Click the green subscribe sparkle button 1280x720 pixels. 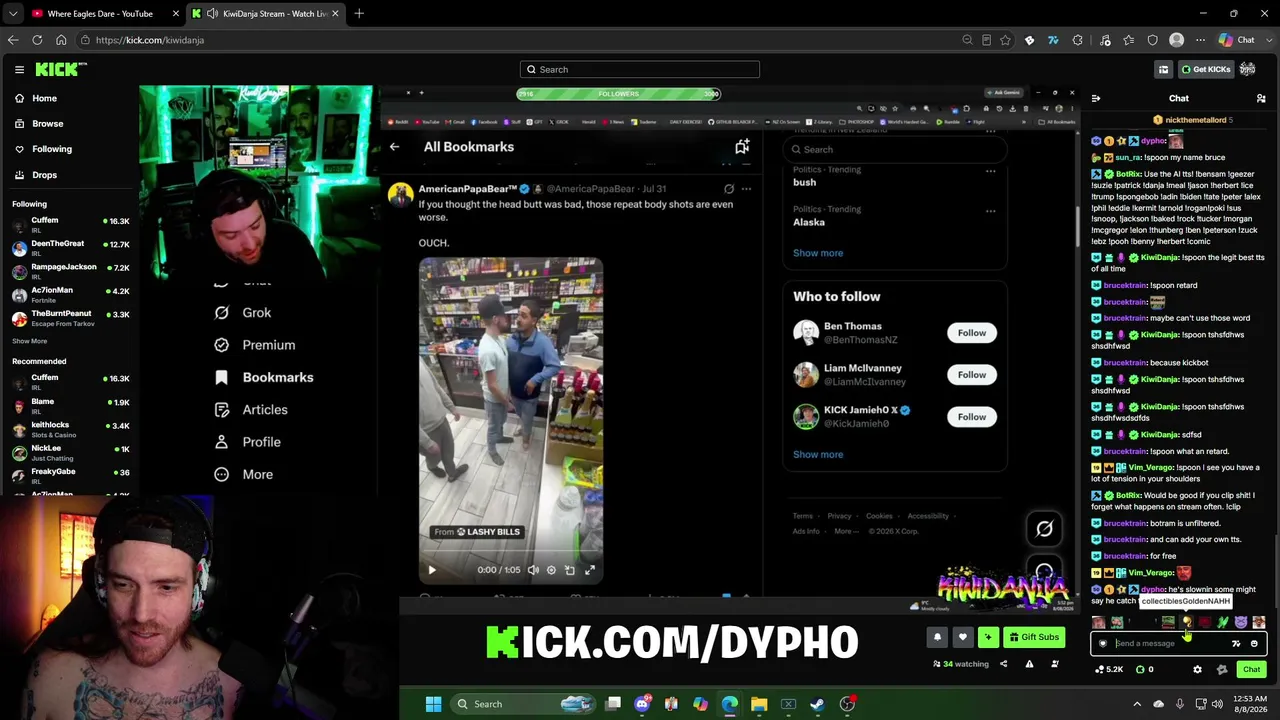click(x=988, y=637)
